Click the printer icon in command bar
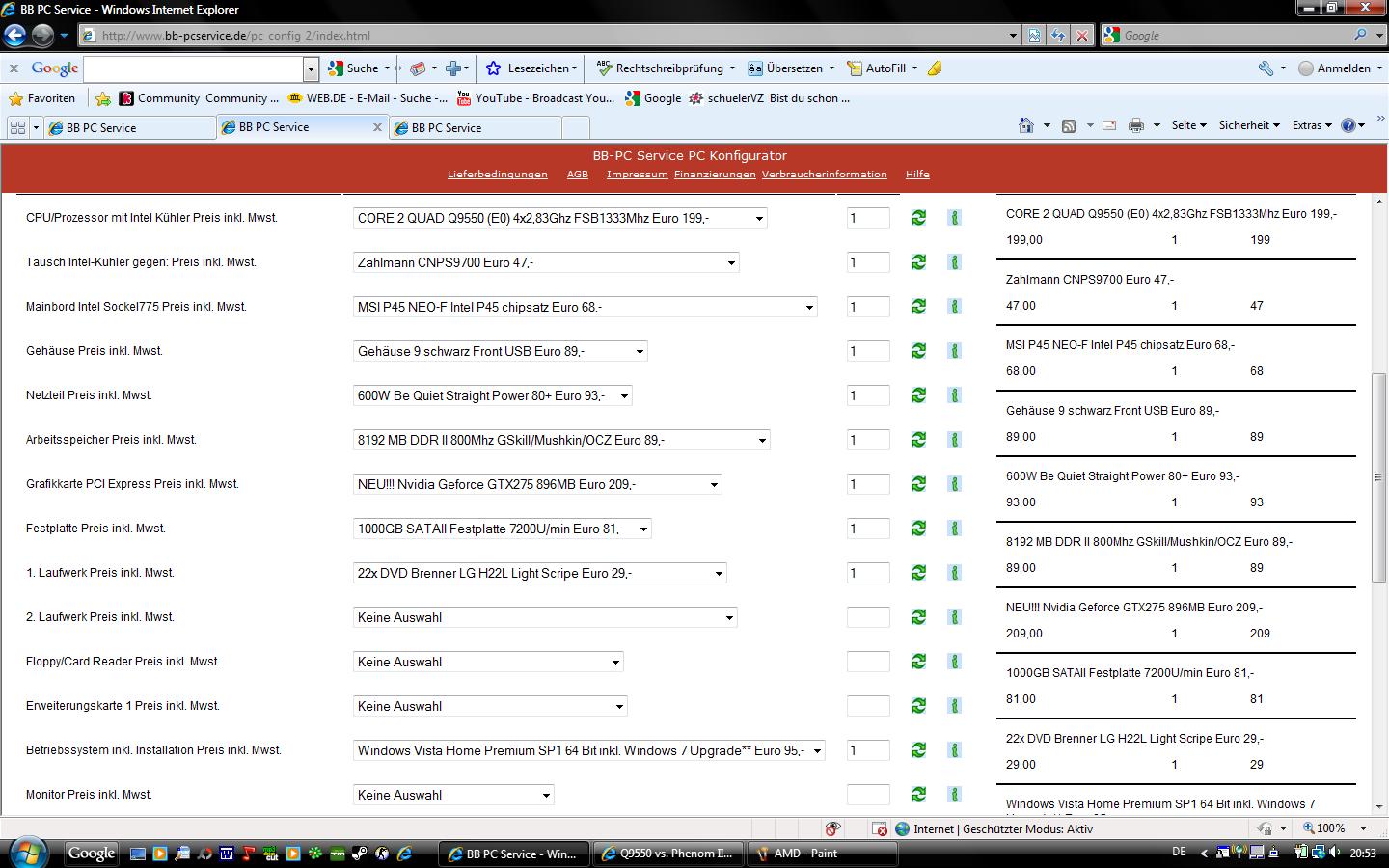1389x868 pixels. tap(1136, 125)
